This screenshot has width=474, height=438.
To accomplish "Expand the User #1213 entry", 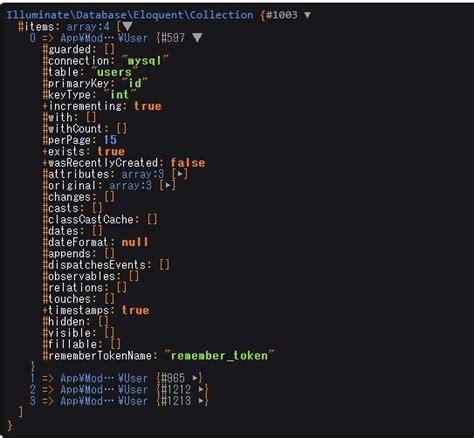I will click(x=201, y=401).
